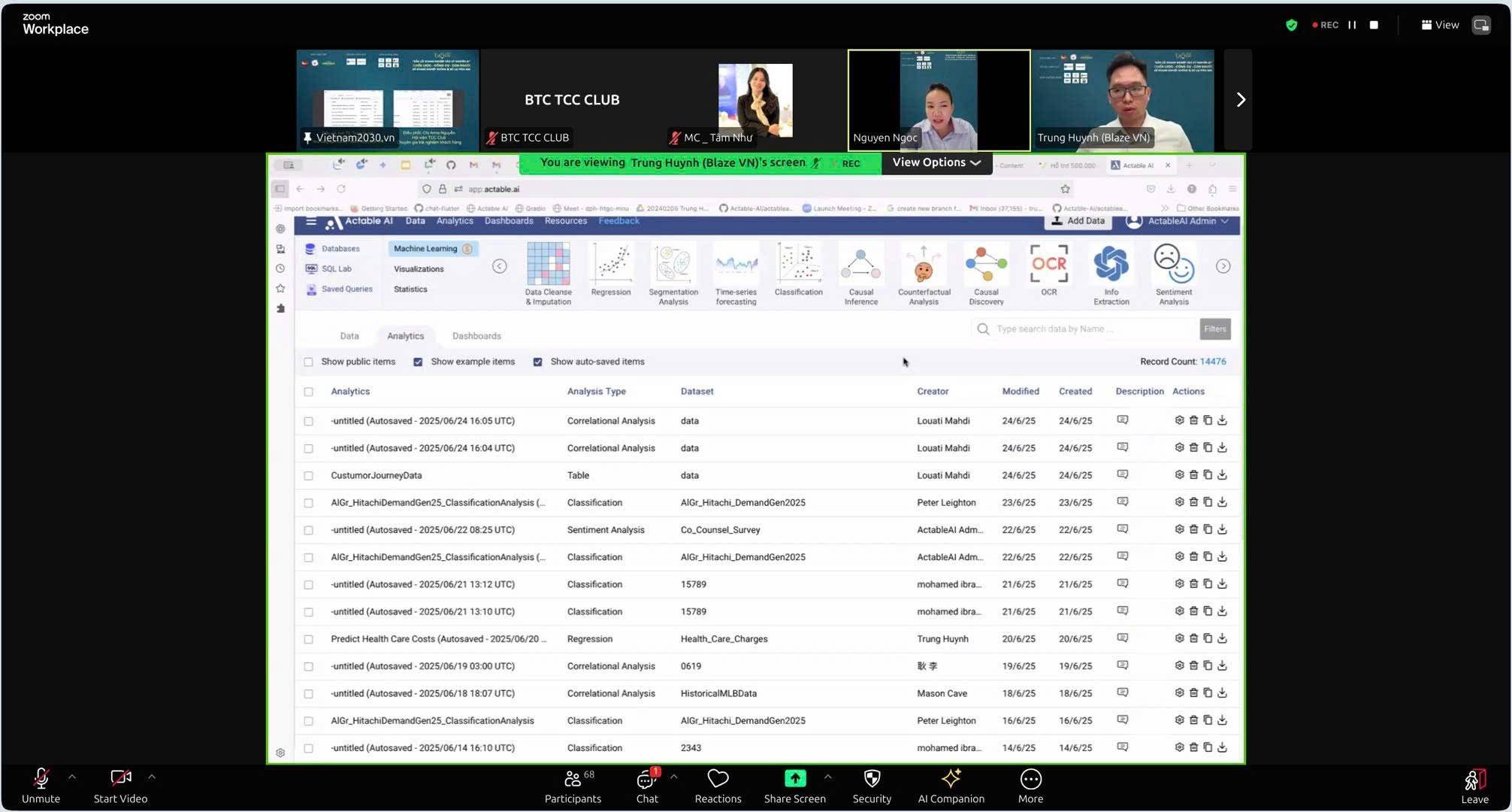Click the Security shield icon
This screenshot has width=1512, height=812.
click(872, 780)
